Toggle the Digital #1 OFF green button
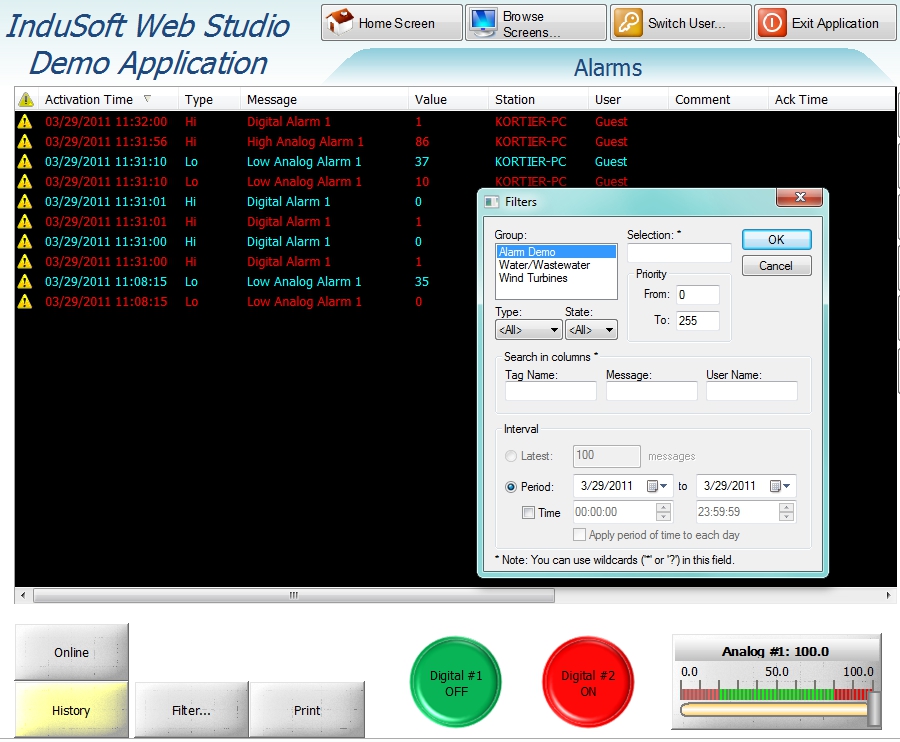 tap(456, 682)
